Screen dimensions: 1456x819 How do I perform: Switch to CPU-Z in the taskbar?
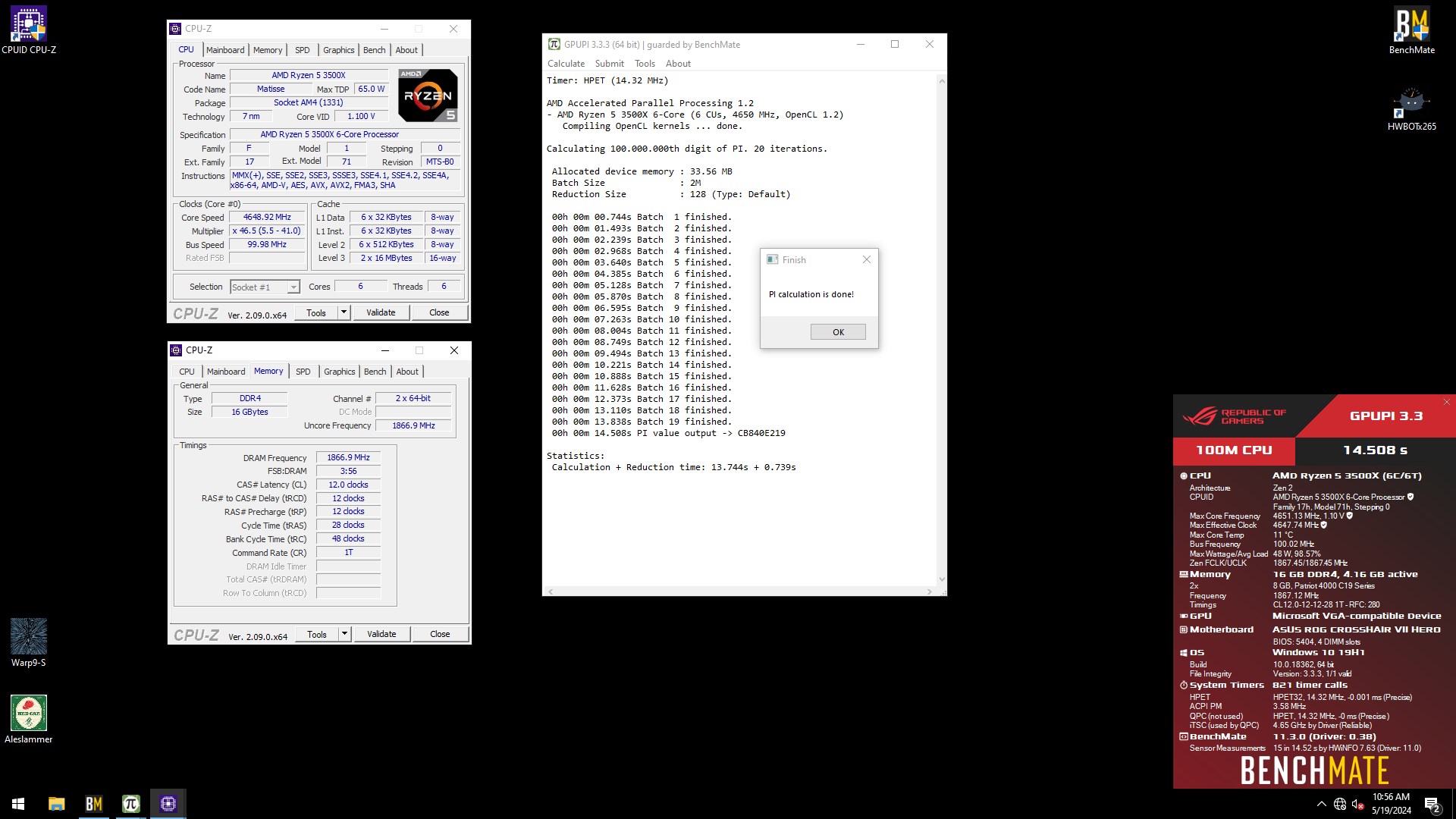pos(168,803)
